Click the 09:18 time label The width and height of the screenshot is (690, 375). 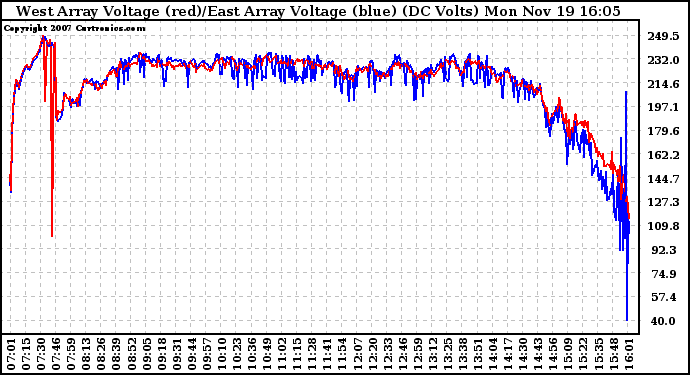(161, 354)
